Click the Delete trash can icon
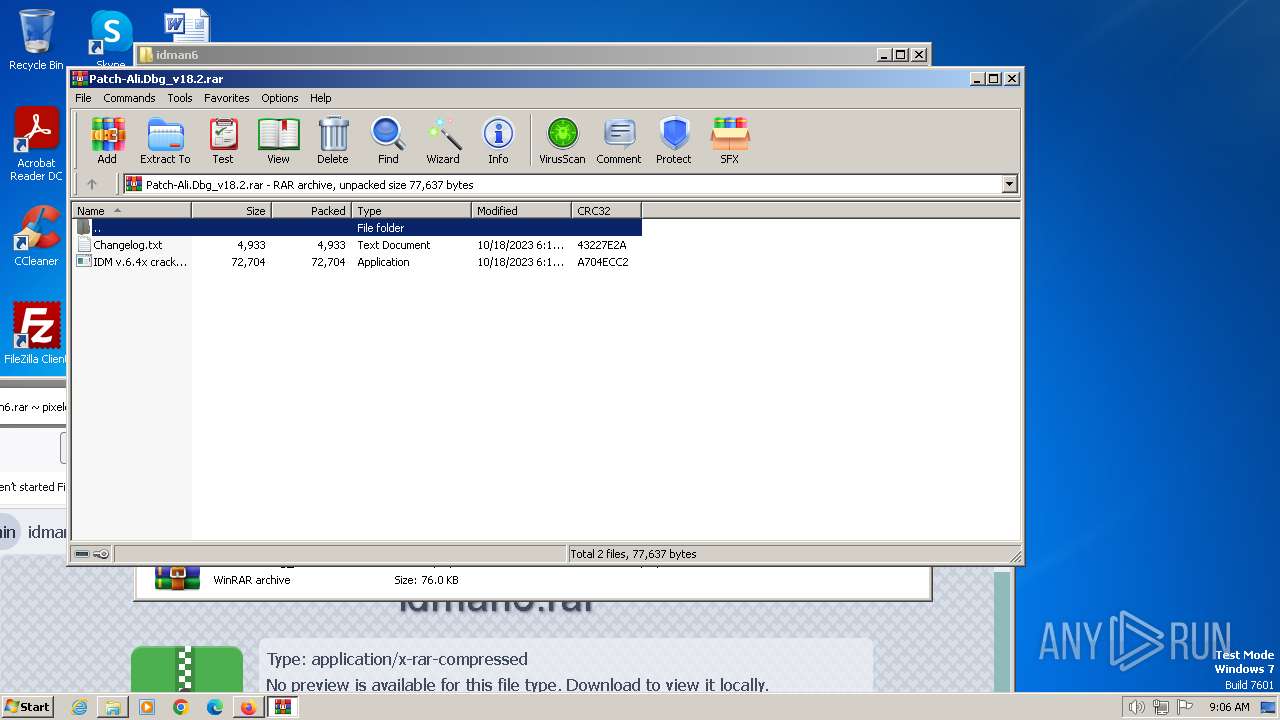1280x720 pixels. (333, 140)
